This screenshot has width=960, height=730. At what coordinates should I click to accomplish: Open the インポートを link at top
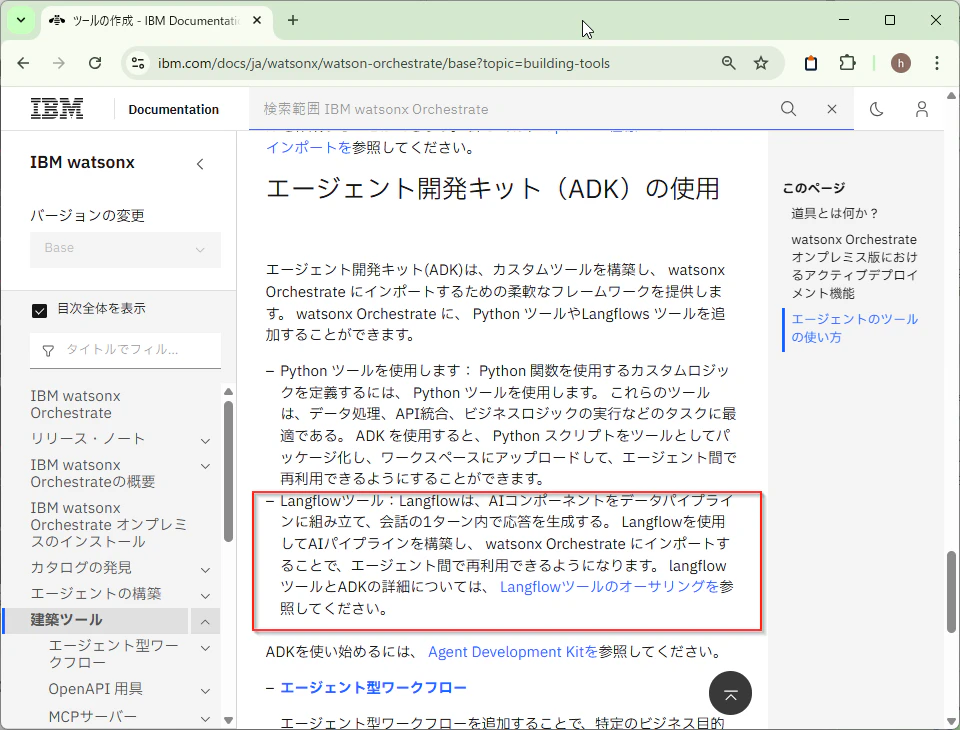coord(309,148)
